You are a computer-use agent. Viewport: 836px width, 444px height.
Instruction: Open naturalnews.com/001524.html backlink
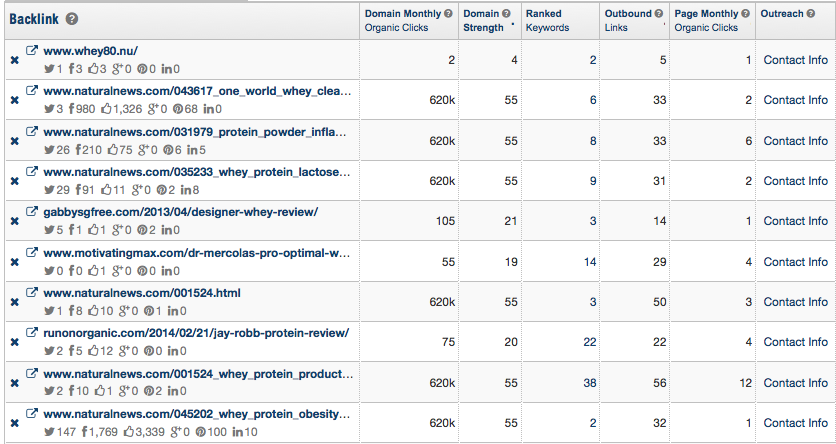pyautogui.click(x=142, y=293)
